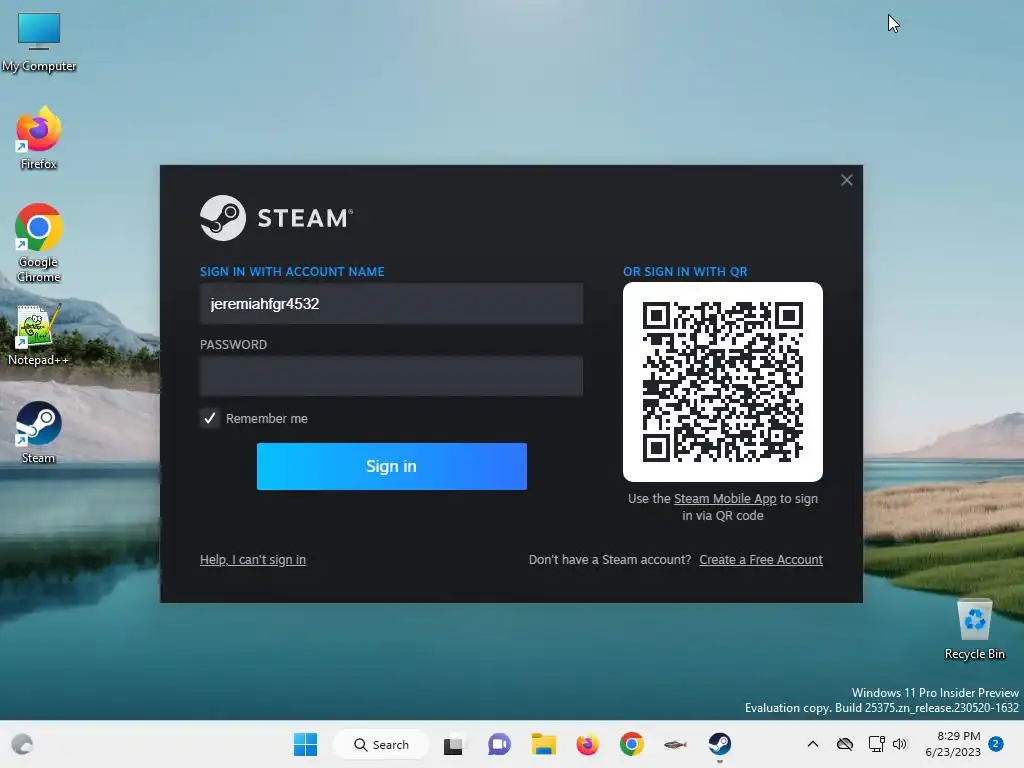Click the Sign in button
1024x768 pixels.
[392, 466]
